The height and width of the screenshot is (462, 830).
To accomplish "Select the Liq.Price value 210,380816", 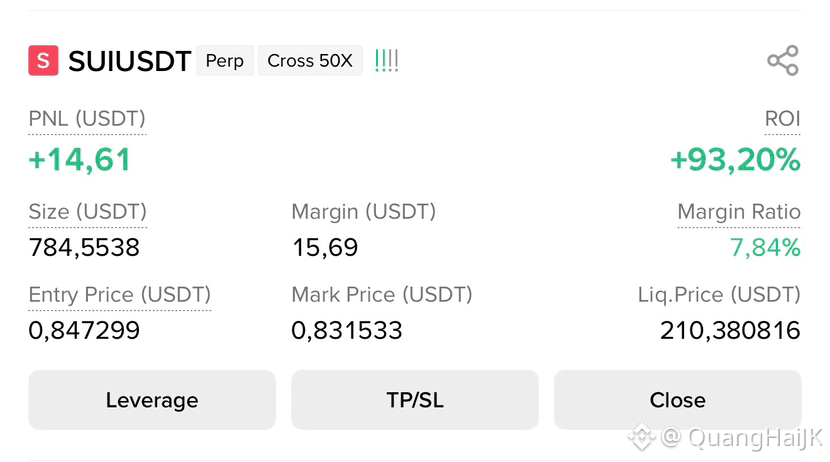I will [730, 331].
